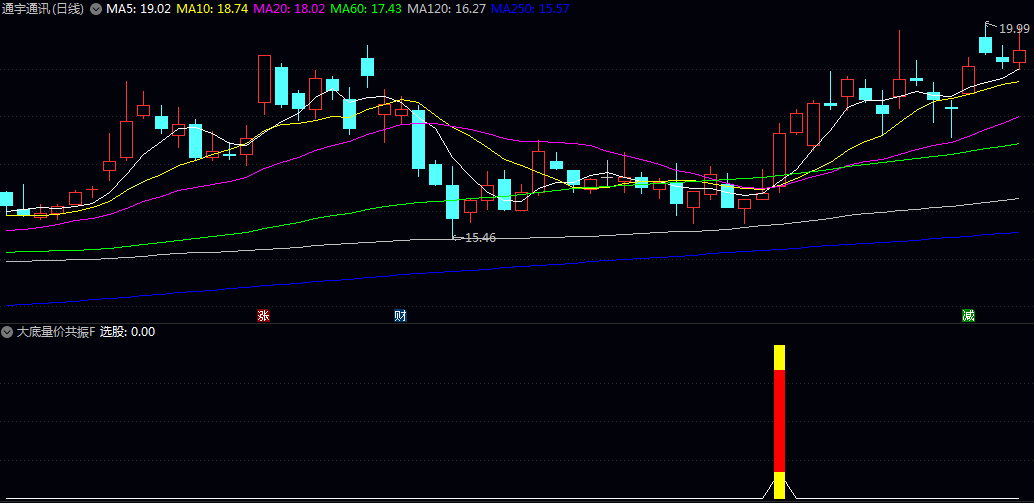Click the MA5: 19.02 label

pyautogui.click(x=138, y=9)
